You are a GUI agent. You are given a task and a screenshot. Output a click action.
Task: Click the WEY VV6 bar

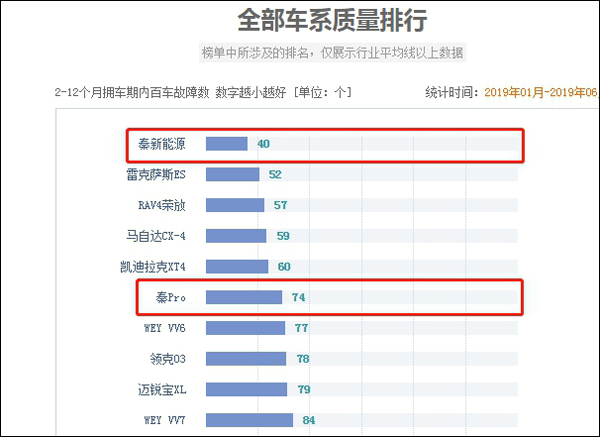pos(246,328)
